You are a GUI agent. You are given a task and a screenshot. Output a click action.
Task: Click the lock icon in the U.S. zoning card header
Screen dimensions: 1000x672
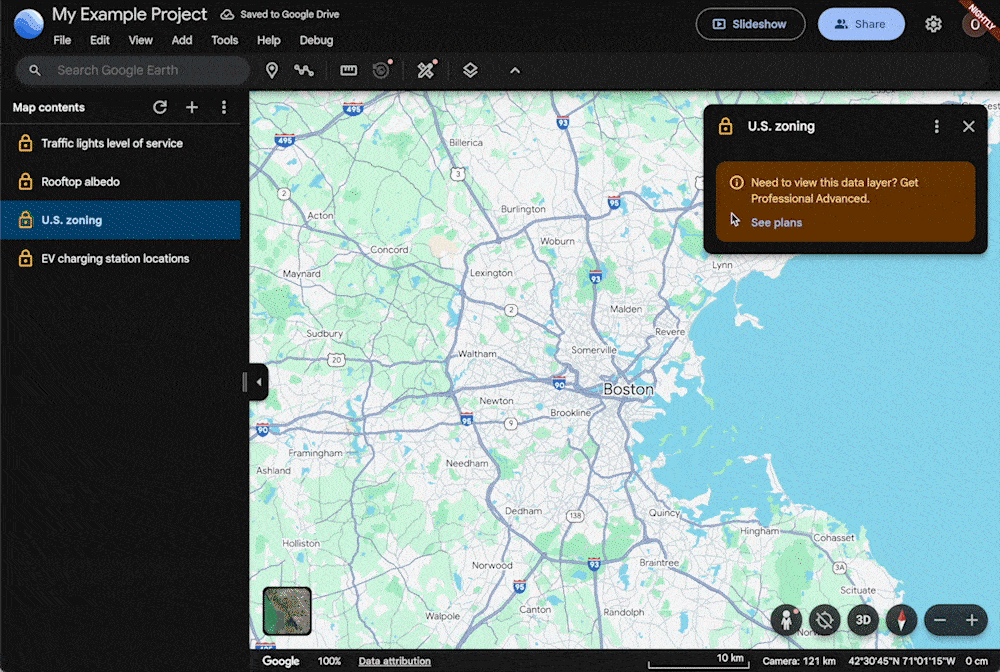coord(725,126)
